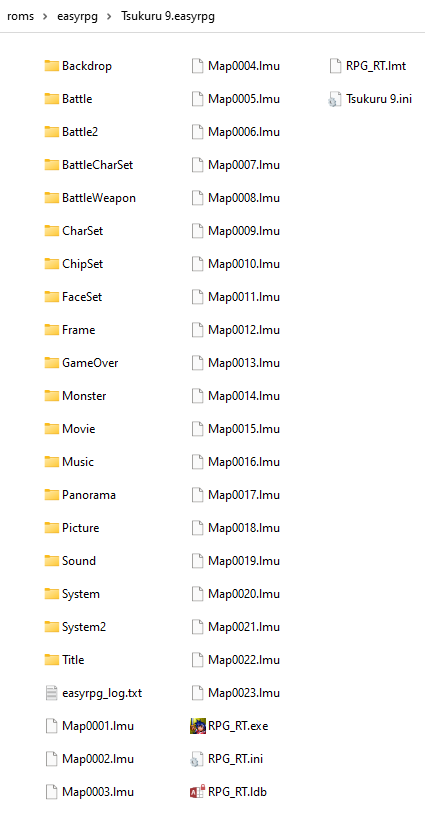The height and width of the screenshot is (828, 425).
Task: Select the GameOver folder
Action: coord(82,363)
